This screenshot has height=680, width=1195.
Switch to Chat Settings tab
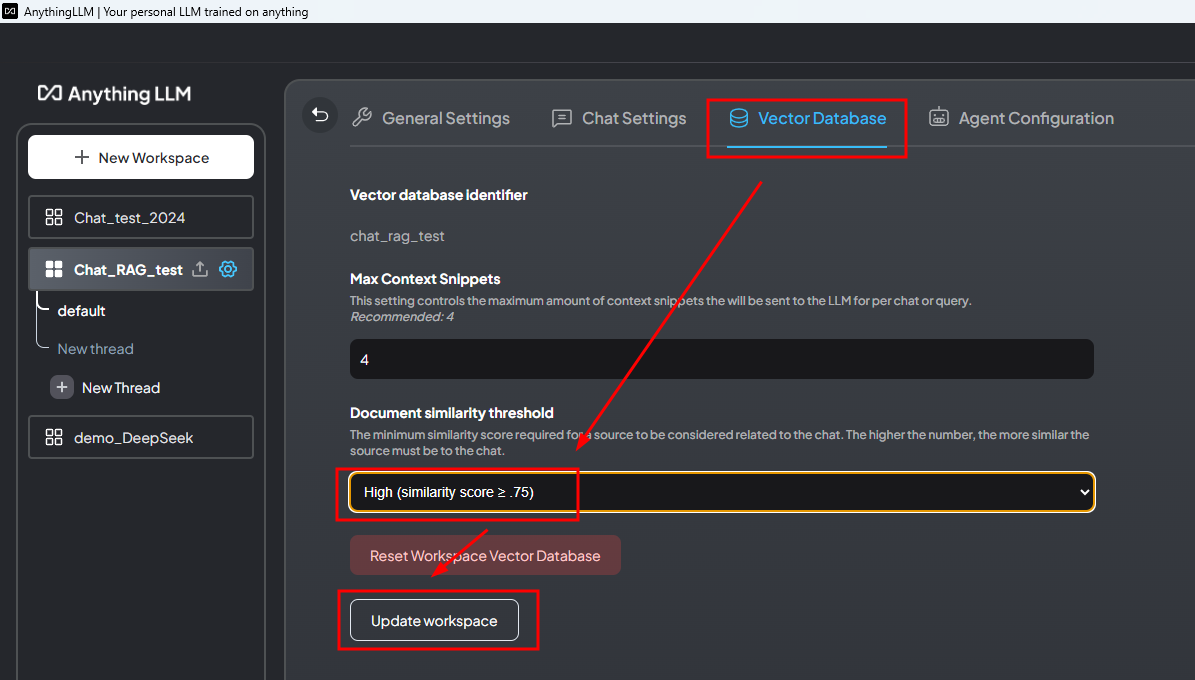pyautogui.click(x=619, y=118)
